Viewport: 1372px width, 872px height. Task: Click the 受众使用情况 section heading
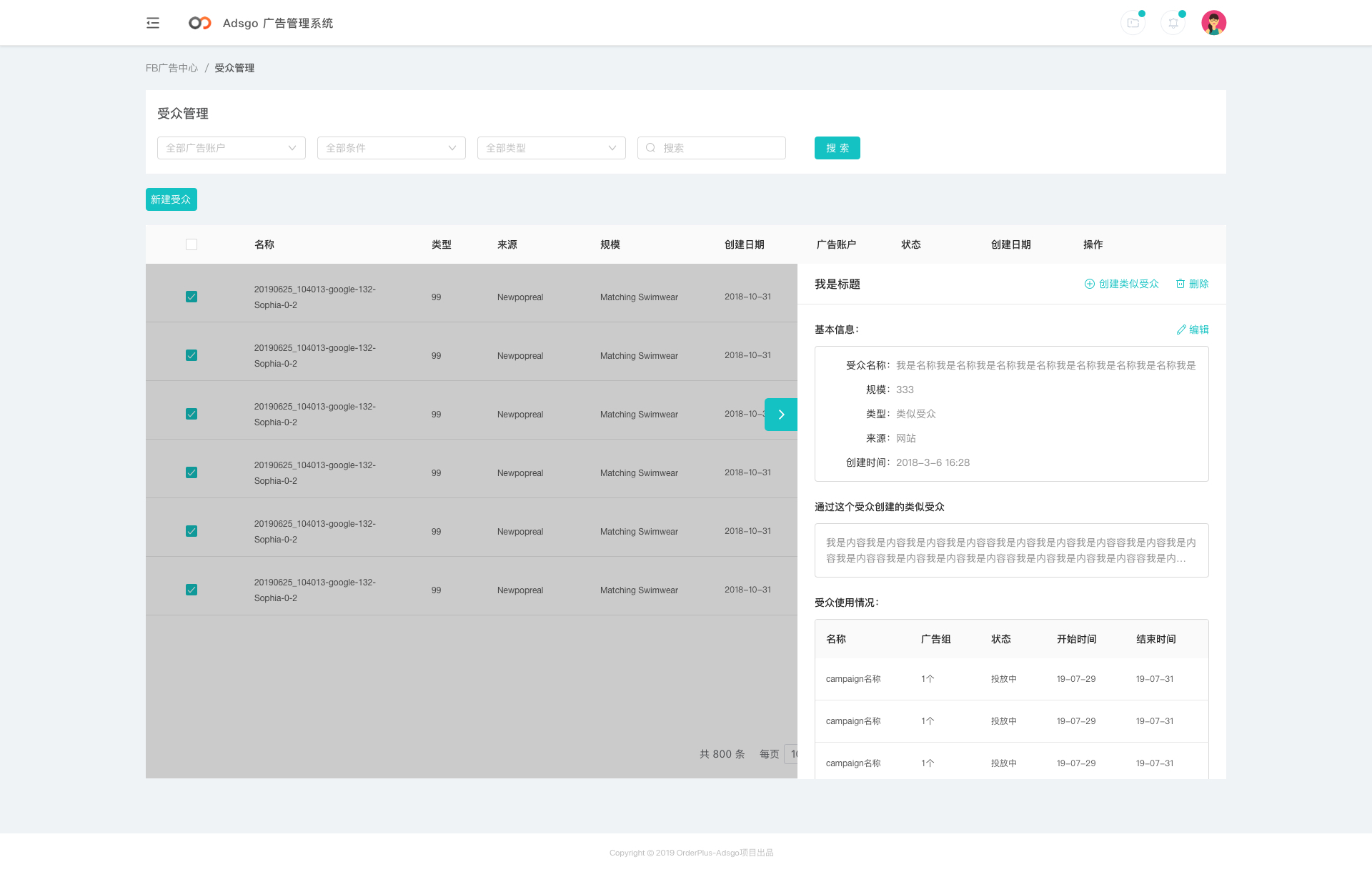[847, 603]
